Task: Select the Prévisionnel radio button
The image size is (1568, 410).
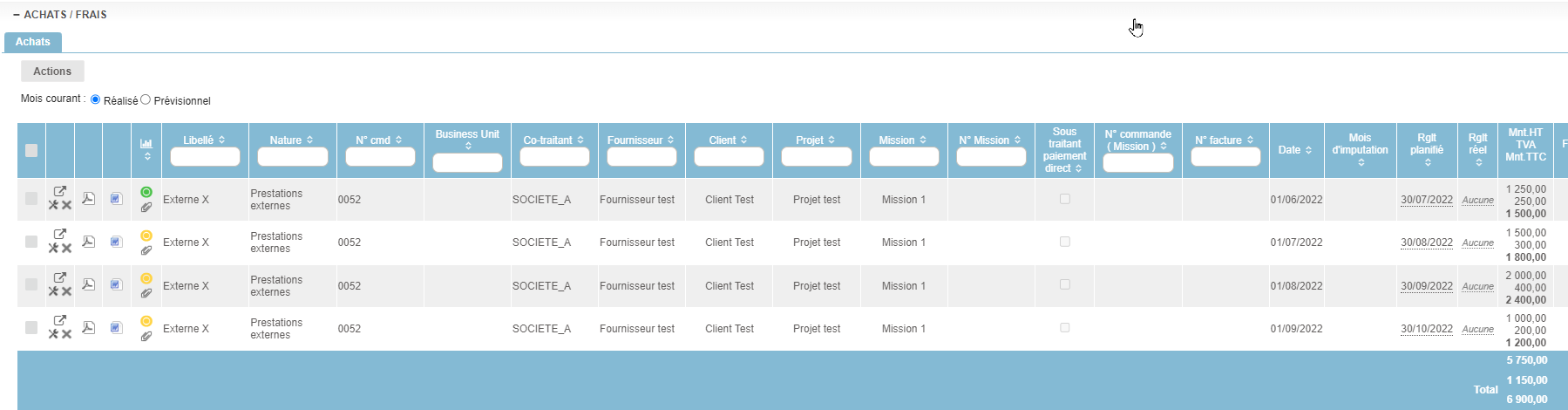Action: (146, 99)
